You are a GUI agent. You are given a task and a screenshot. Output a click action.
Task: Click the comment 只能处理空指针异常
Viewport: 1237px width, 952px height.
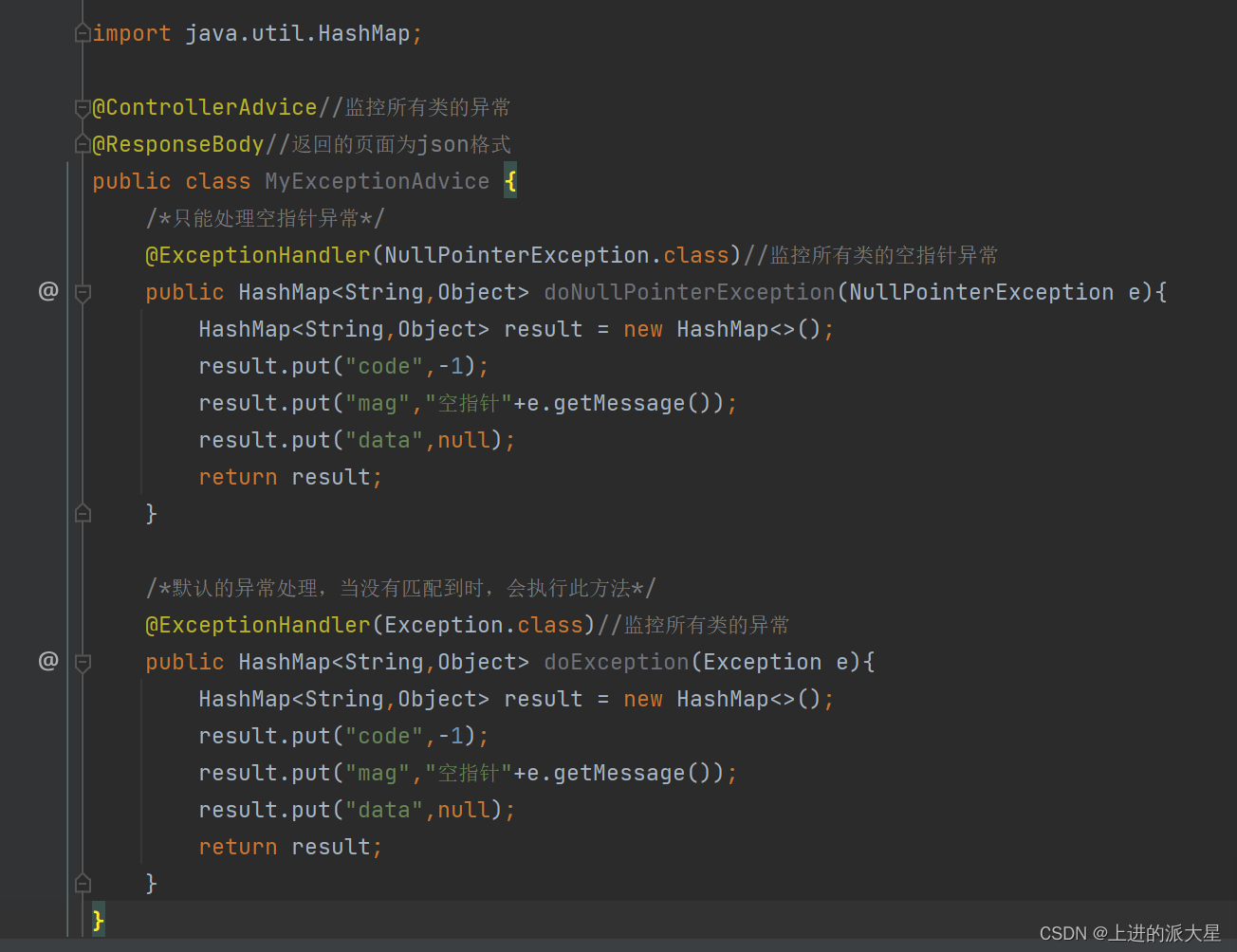pyautogui.click(x=266, y=218)
